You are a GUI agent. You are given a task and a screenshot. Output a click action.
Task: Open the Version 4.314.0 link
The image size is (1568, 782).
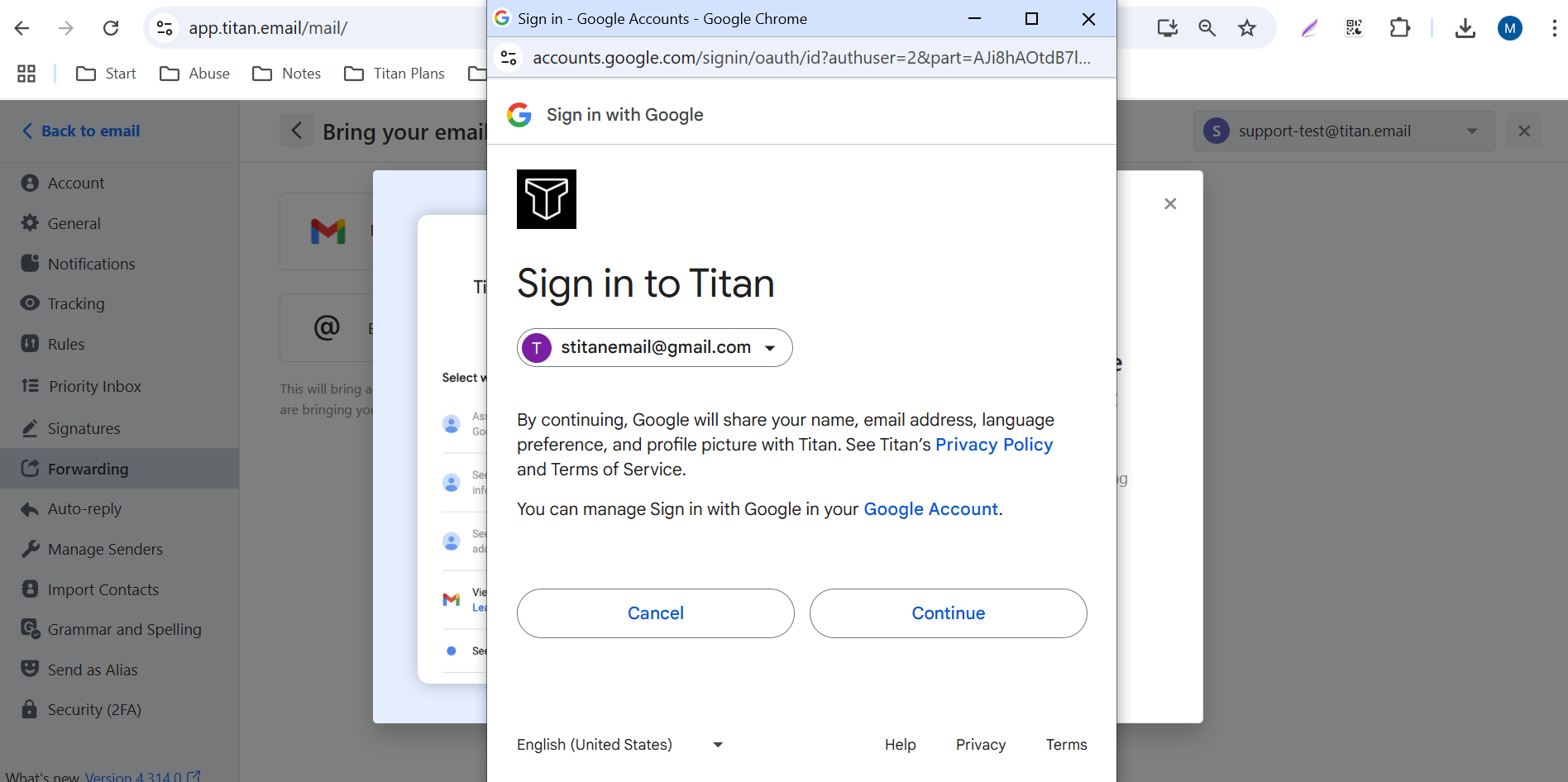coord(142,776)
